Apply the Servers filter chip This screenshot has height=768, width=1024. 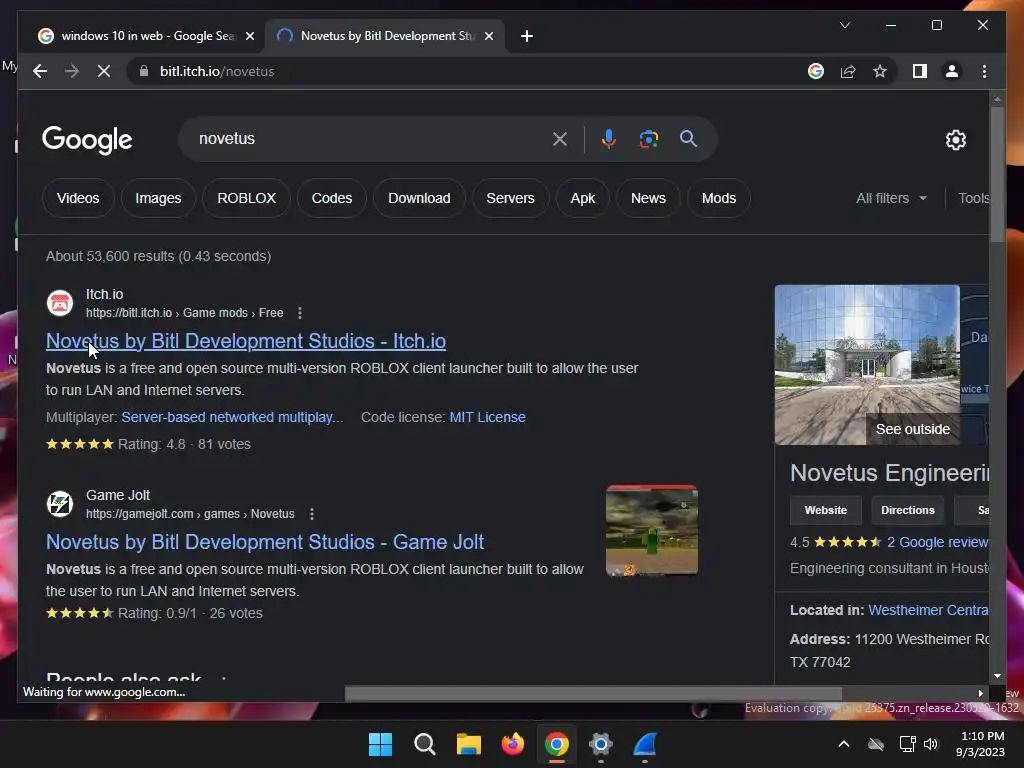(x=510, y=198)
